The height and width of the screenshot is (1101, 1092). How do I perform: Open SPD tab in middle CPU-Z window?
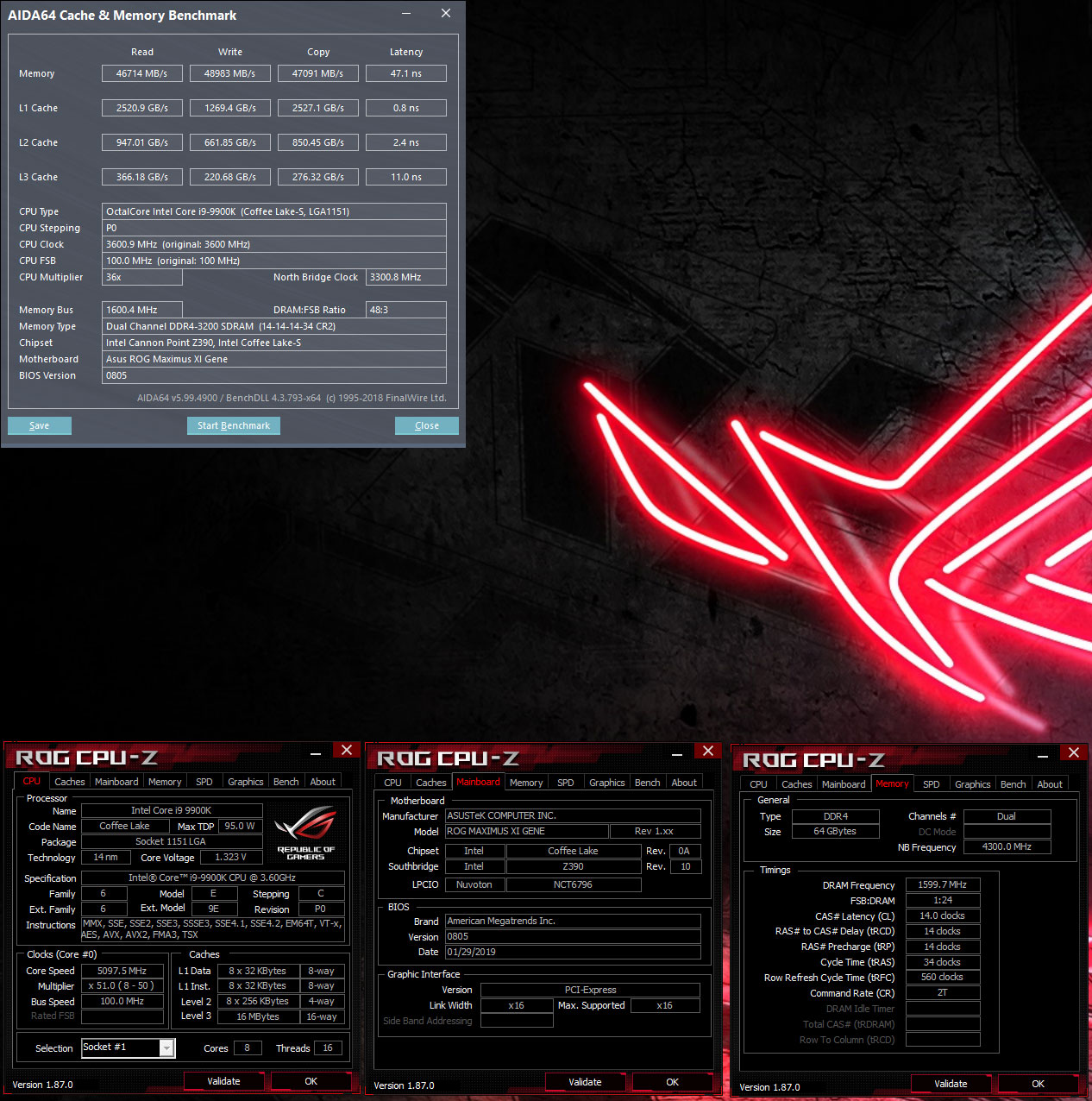[566, 783]
